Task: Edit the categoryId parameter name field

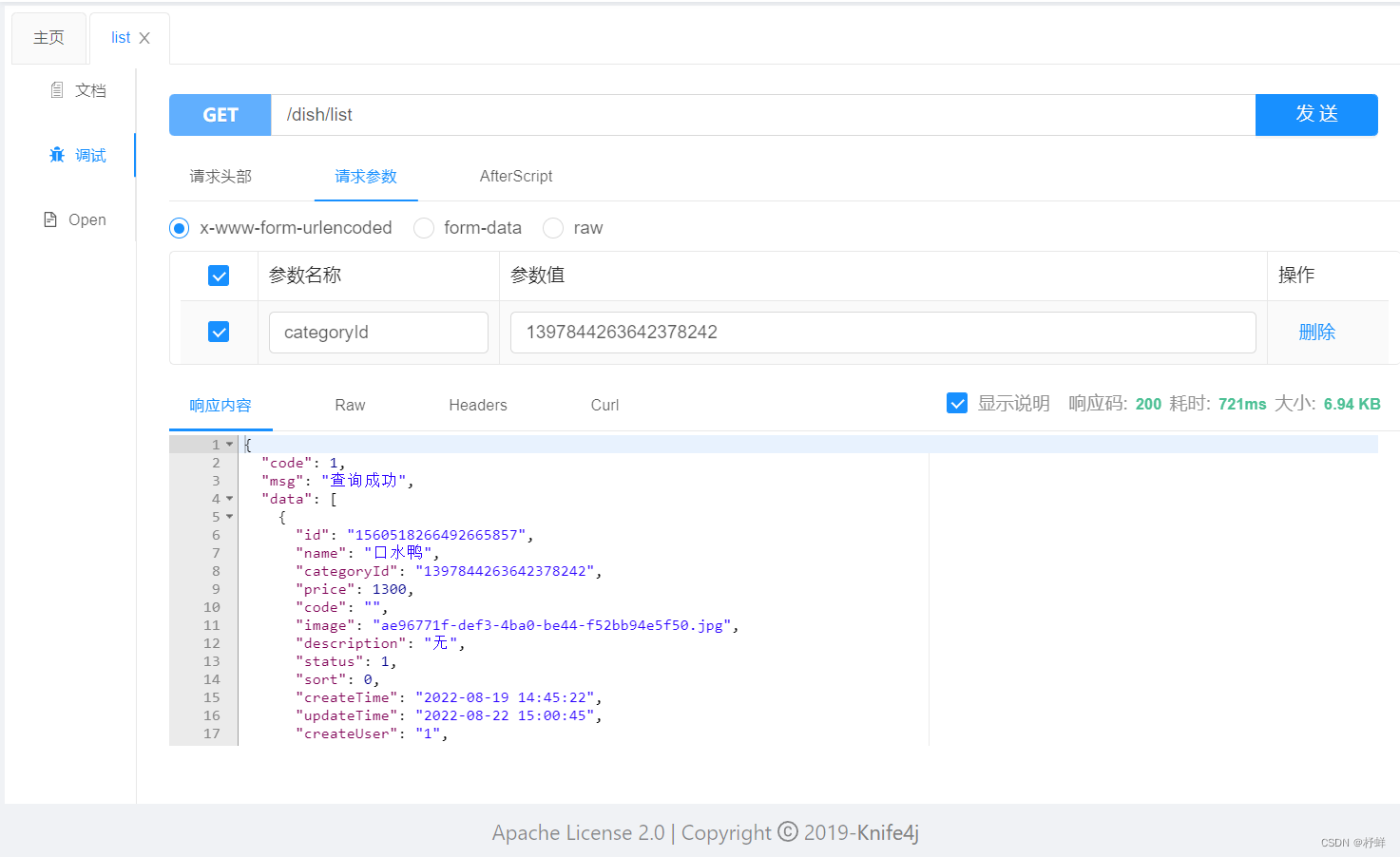Action: coord(378,333)
